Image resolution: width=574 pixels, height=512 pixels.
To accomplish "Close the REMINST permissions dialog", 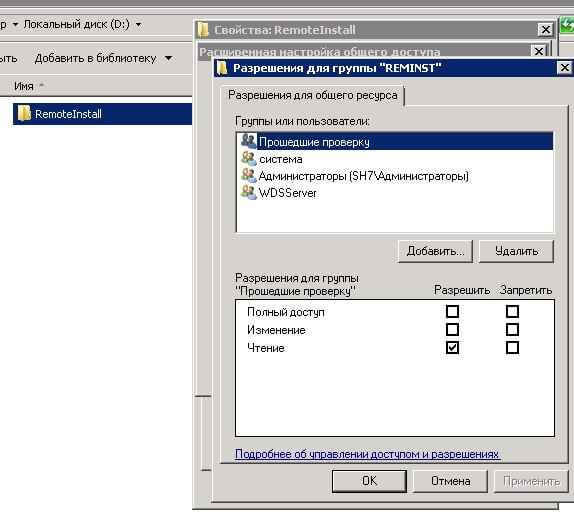I will pos(564,68).
